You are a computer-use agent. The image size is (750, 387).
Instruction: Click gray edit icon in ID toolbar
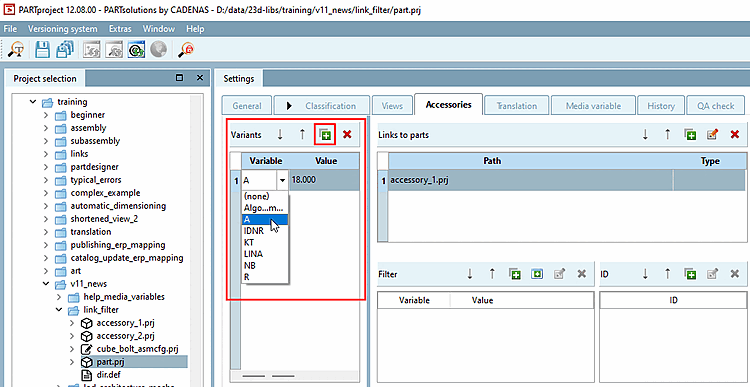[713, 274]
